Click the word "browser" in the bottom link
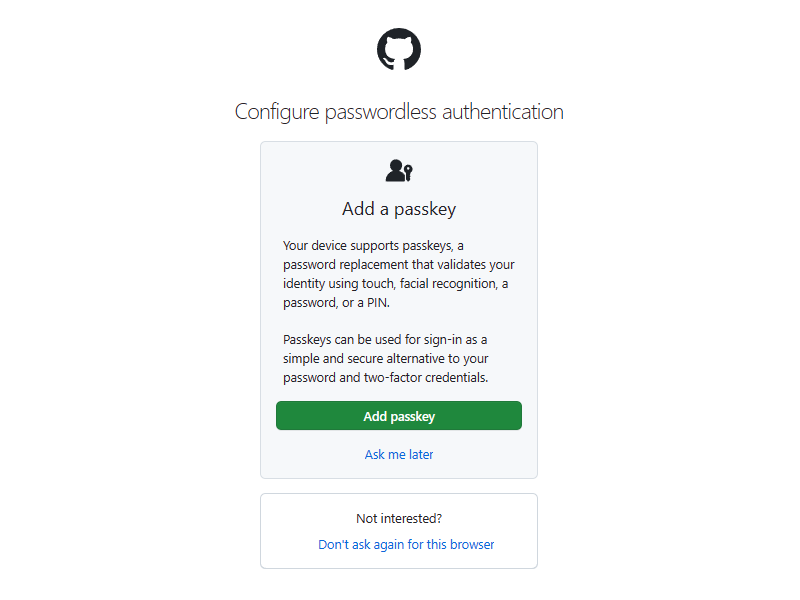Viewport: 800px width, 600px height. (x=471, y=545)
